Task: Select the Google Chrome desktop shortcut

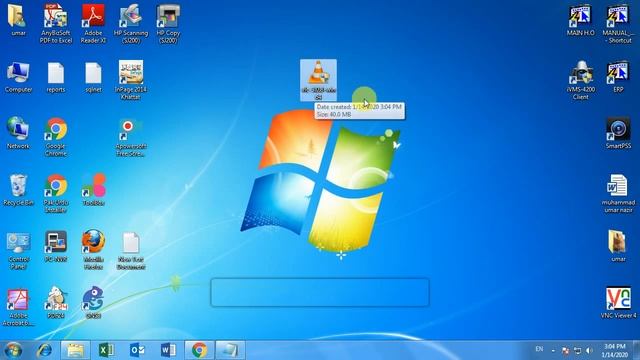Action: tap(56, 137)
